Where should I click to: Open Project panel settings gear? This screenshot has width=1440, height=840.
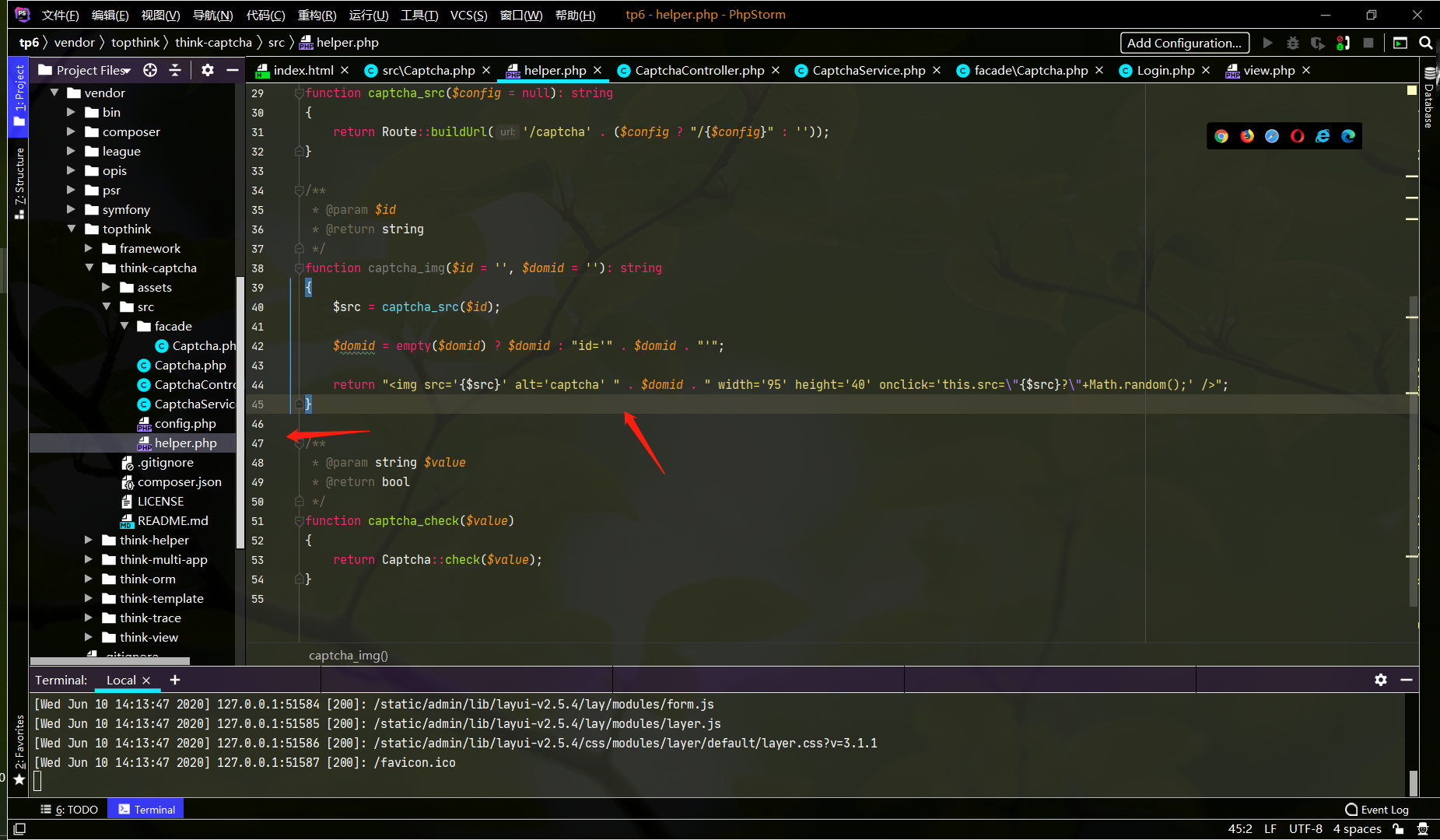208,70
